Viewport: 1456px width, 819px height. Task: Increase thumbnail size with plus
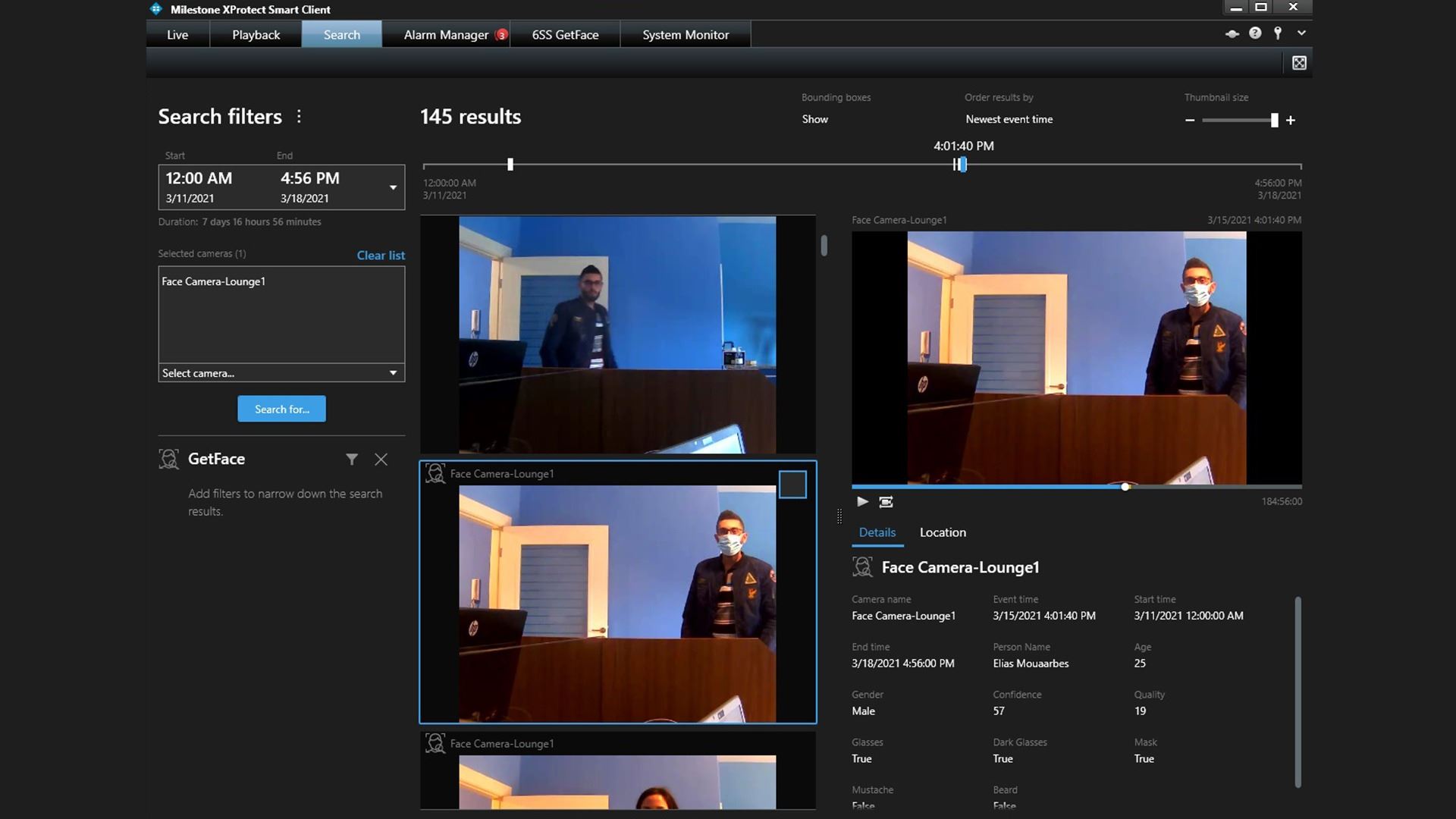tap(1291, 120)
